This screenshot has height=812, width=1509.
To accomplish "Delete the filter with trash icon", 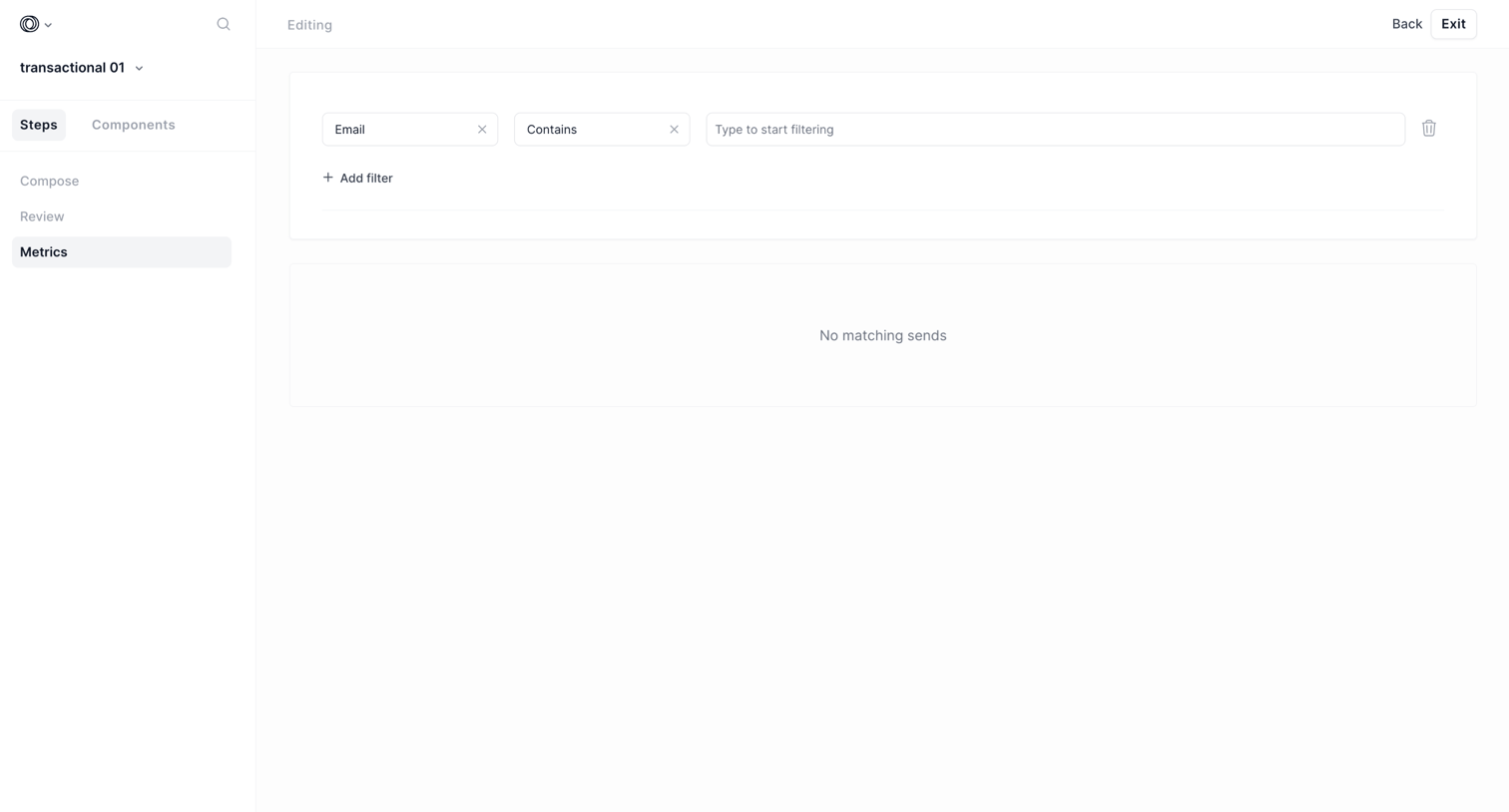I will (1428, 129).
